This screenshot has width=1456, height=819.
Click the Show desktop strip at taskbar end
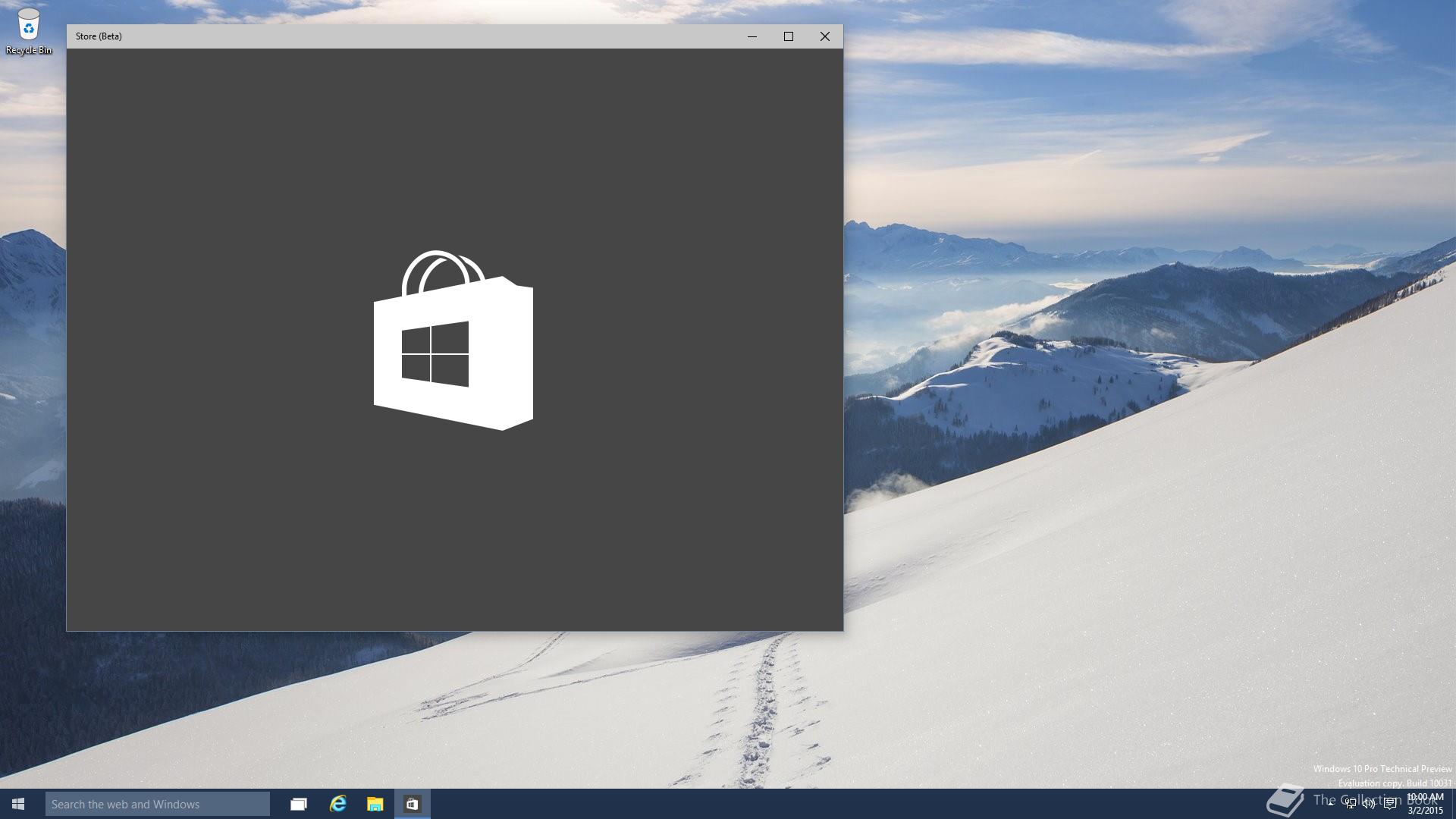(1453, 804)
